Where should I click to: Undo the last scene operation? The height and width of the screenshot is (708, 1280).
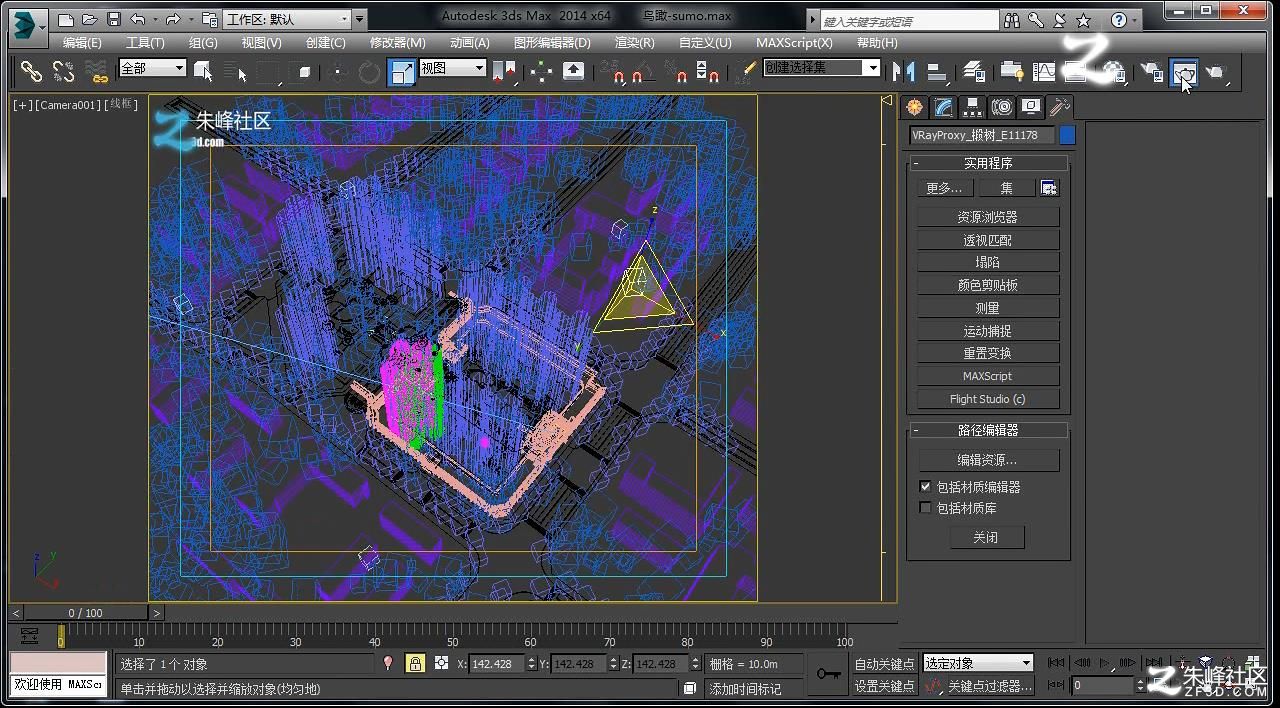click(138, 19)
